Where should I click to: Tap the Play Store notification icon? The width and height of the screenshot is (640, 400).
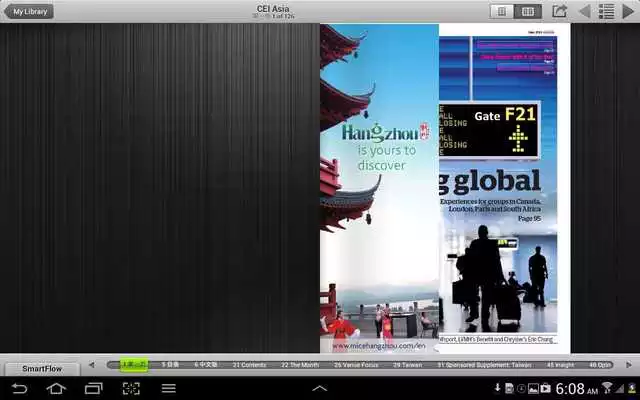coord(545,388)
